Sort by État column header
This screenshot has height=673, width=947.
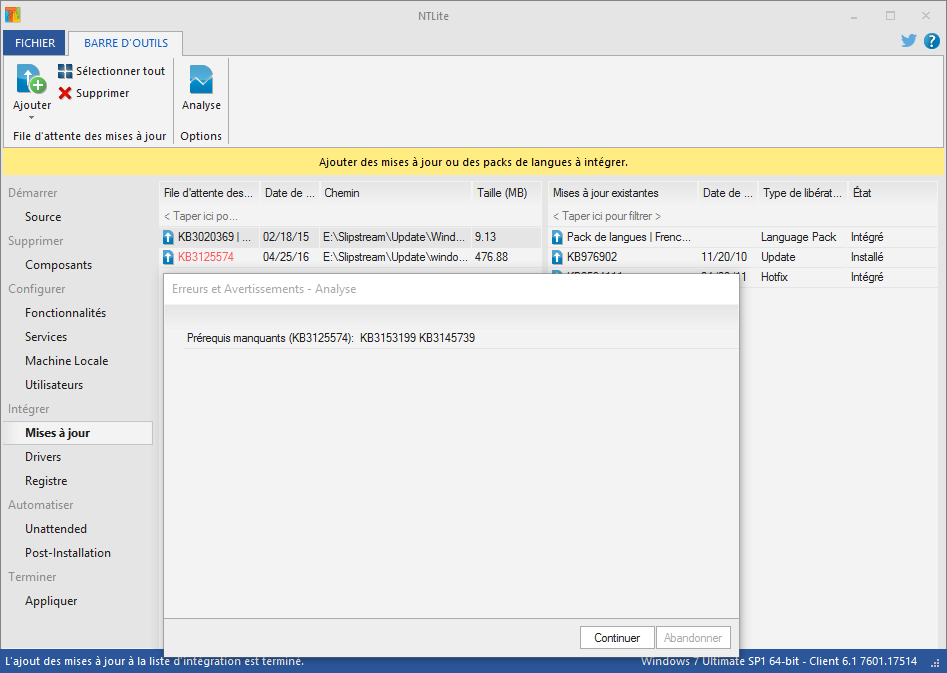tap(892, 193)
